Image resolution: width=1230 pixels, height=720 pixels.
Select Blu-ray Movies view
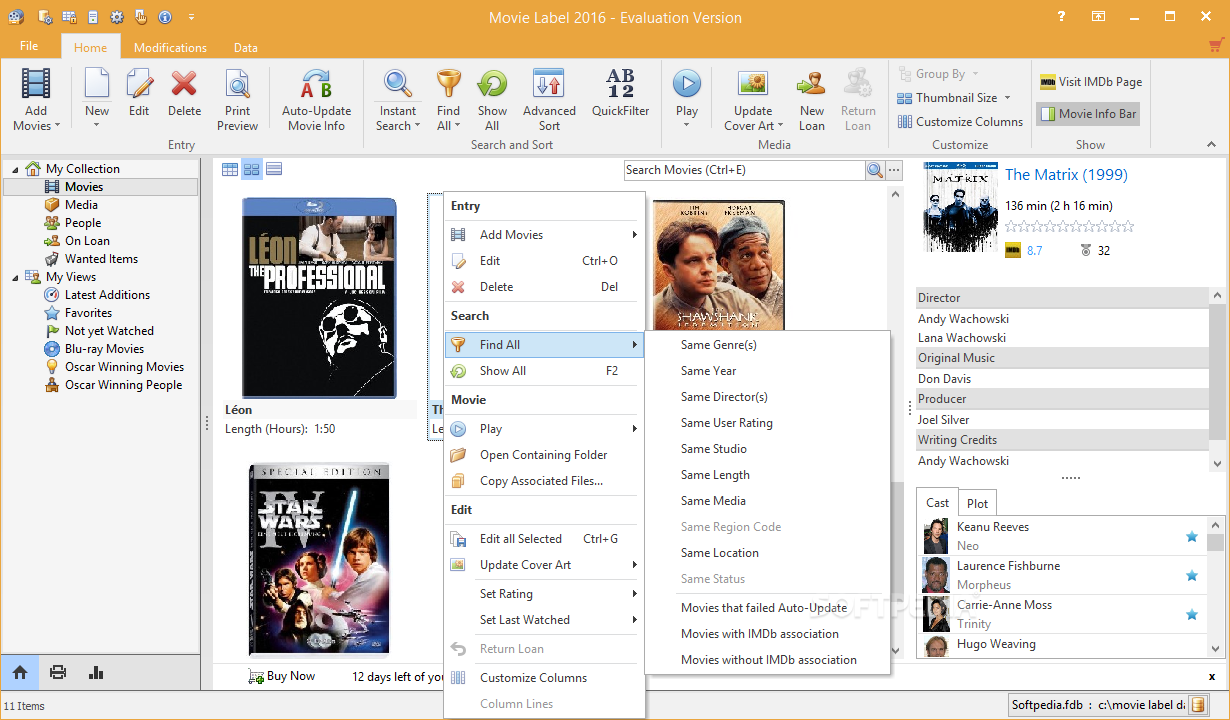click(104, 349)
